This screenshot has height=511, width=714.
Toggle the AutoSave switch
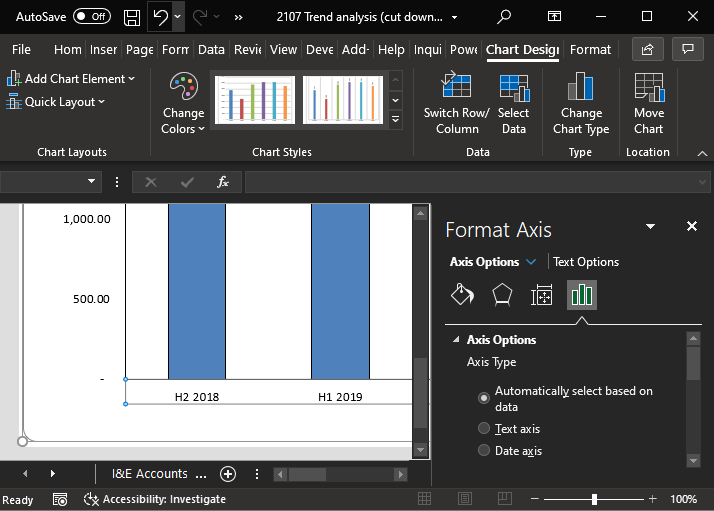coord(92,17)
